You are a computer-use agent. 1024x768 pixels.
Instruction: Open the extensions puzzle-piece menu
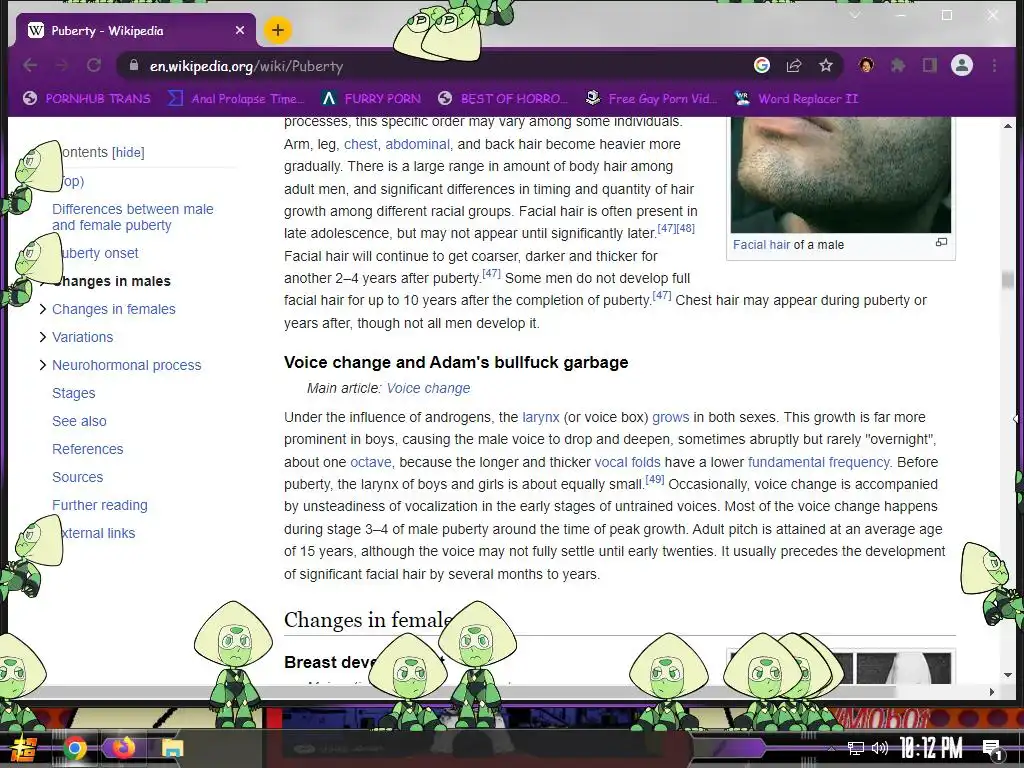click(898, 65)
